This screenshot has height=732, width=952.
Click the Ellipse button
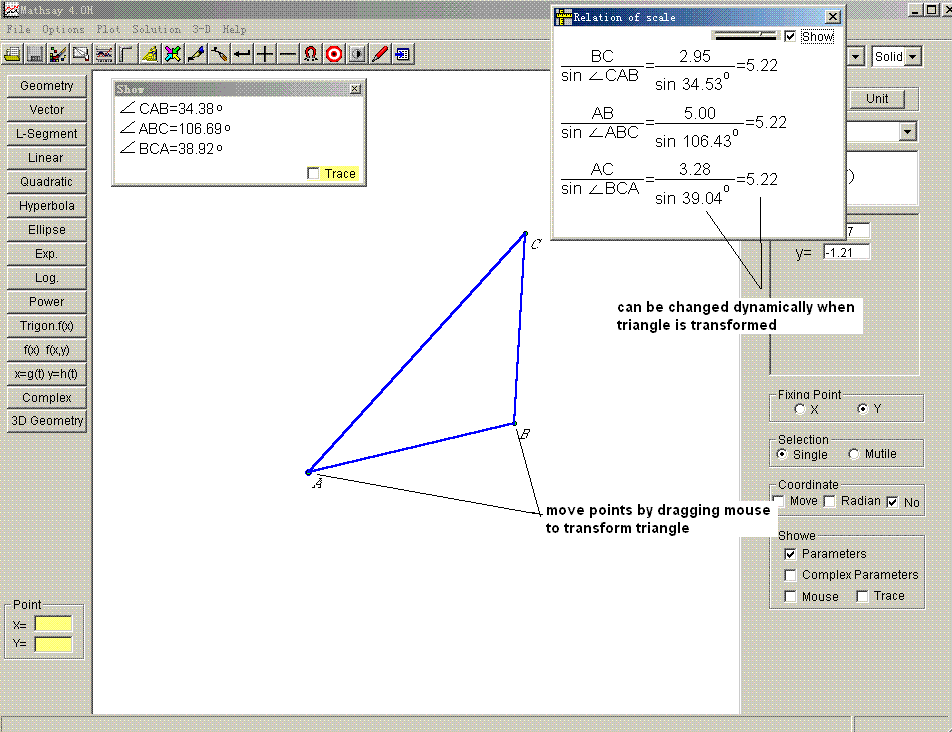pyautogui.click(x=47, y=229)
